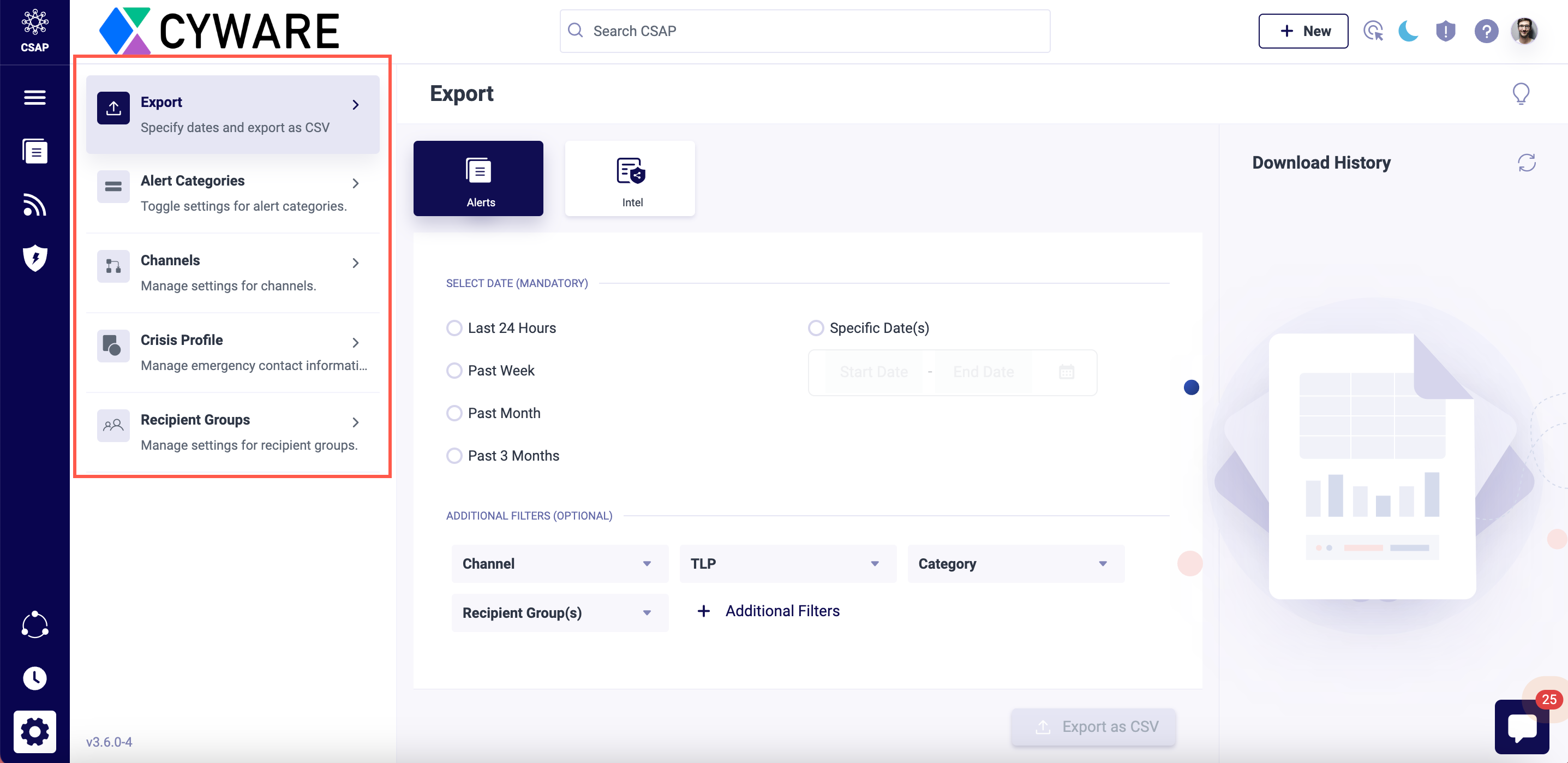Switch to the Intel tab
1568x763 pixels.
pyautogui.click(x=630, y=178)
